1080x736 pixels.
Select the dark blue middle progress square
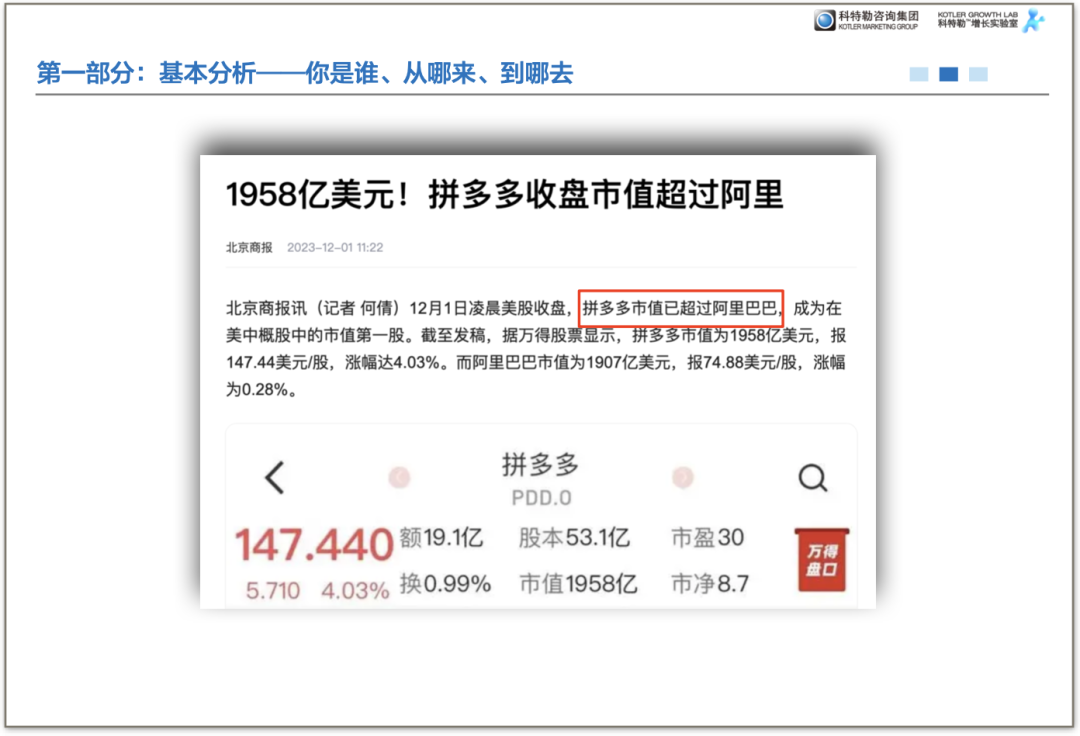949,74
